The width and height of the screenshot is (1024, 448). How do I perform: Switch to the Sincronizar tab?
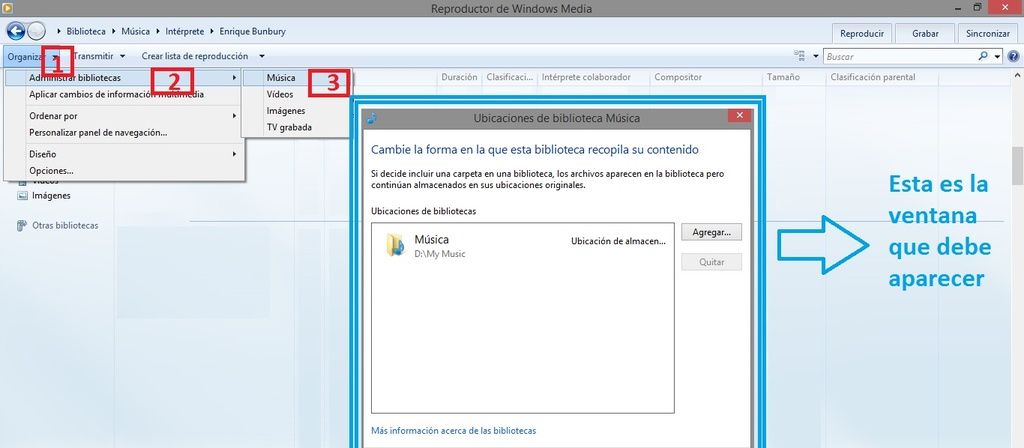point(988,33)
